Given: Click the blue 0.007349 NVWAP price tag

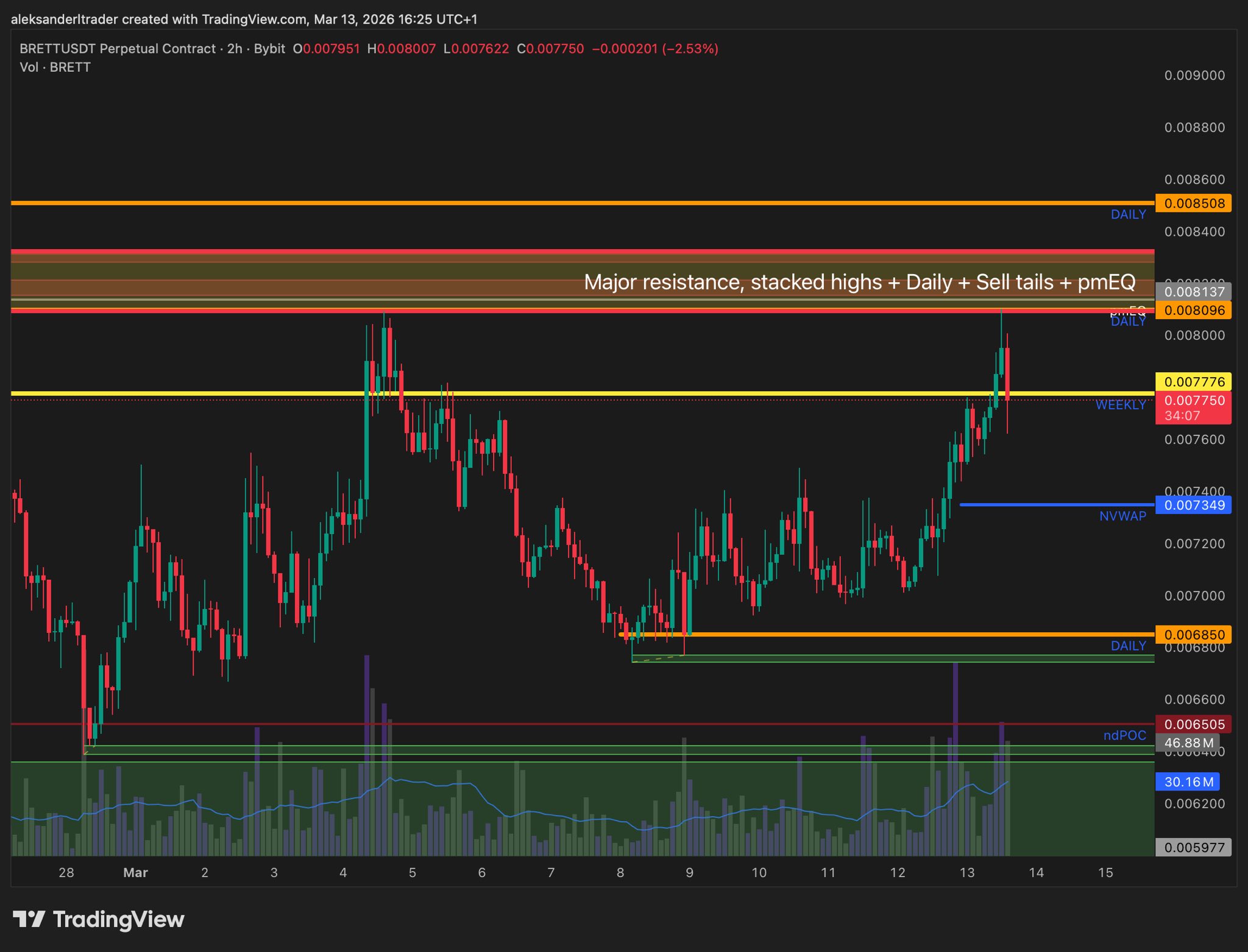Looking at the screenshot, I should click(x=1193, y=505).
